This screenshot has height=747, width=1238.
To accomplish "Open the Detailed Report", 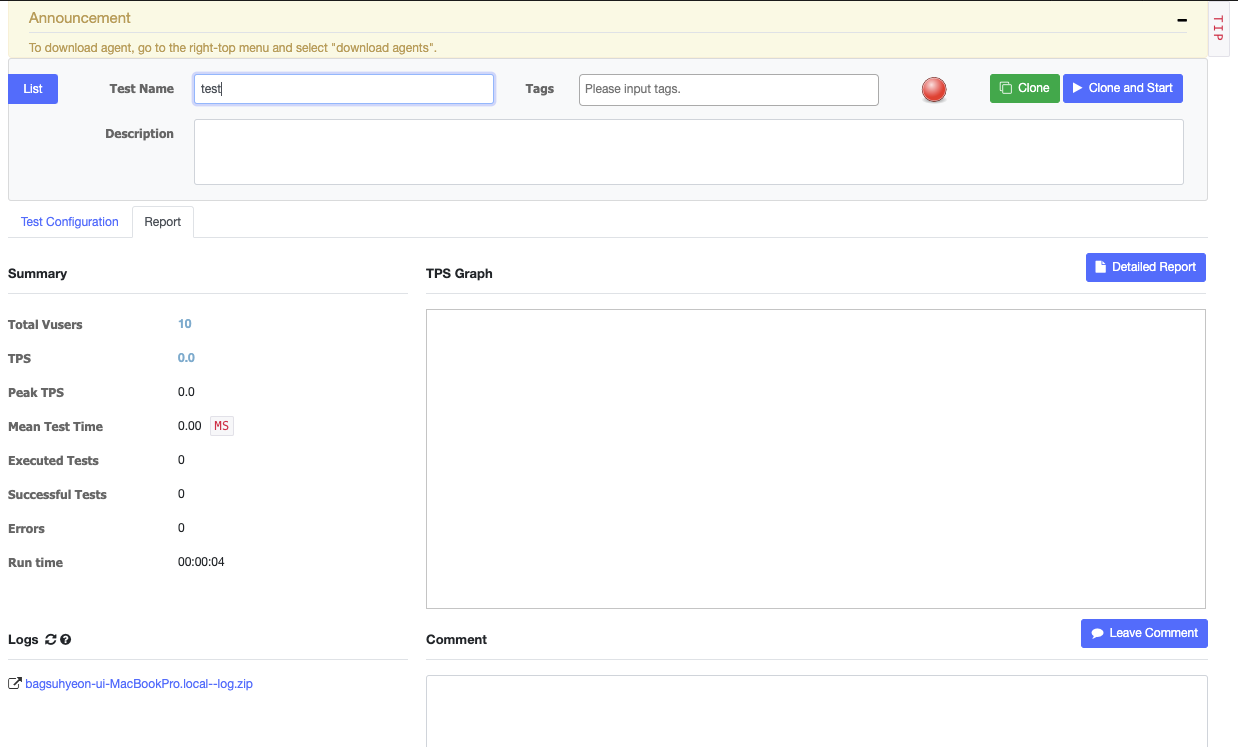I will point(1146,267).
